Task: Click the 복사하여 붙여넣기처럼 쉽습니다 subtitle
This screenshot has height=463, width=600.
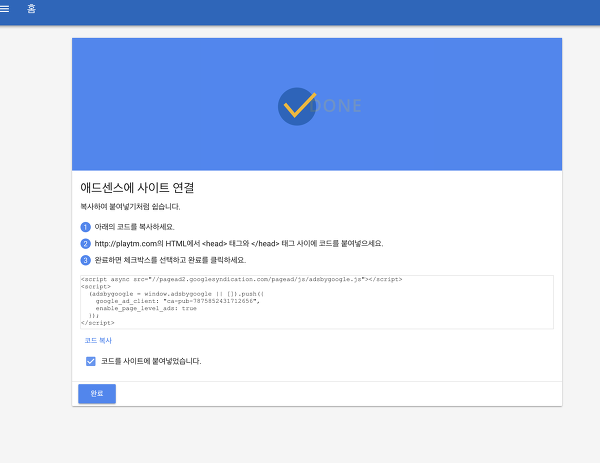Action: tap(130, 207)
